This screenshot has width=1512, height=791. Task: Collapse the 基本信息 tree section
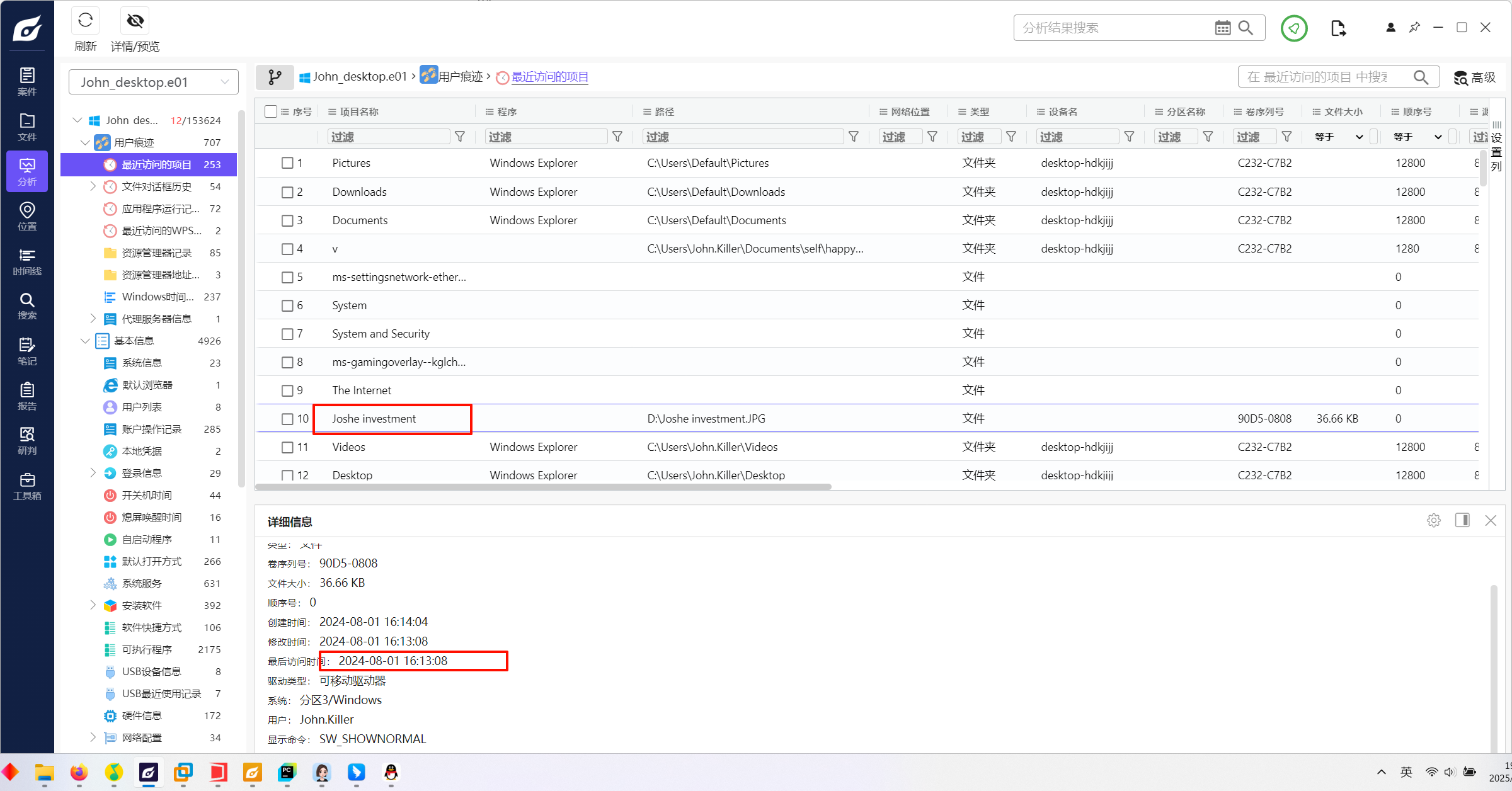point(85,341)
